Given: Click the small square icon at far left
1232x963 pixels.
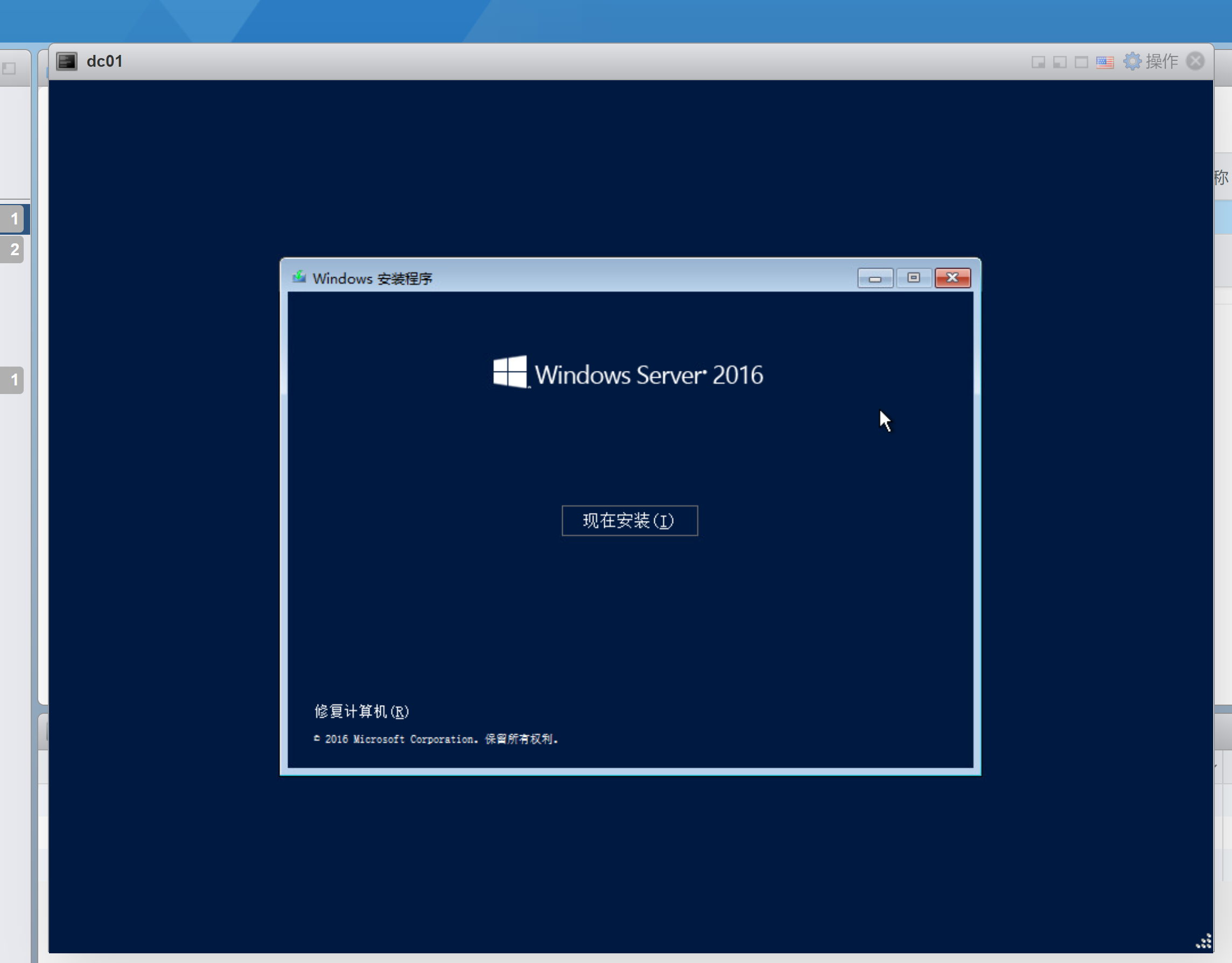Looking at the screenshot, I should click(x=9, y=68).
